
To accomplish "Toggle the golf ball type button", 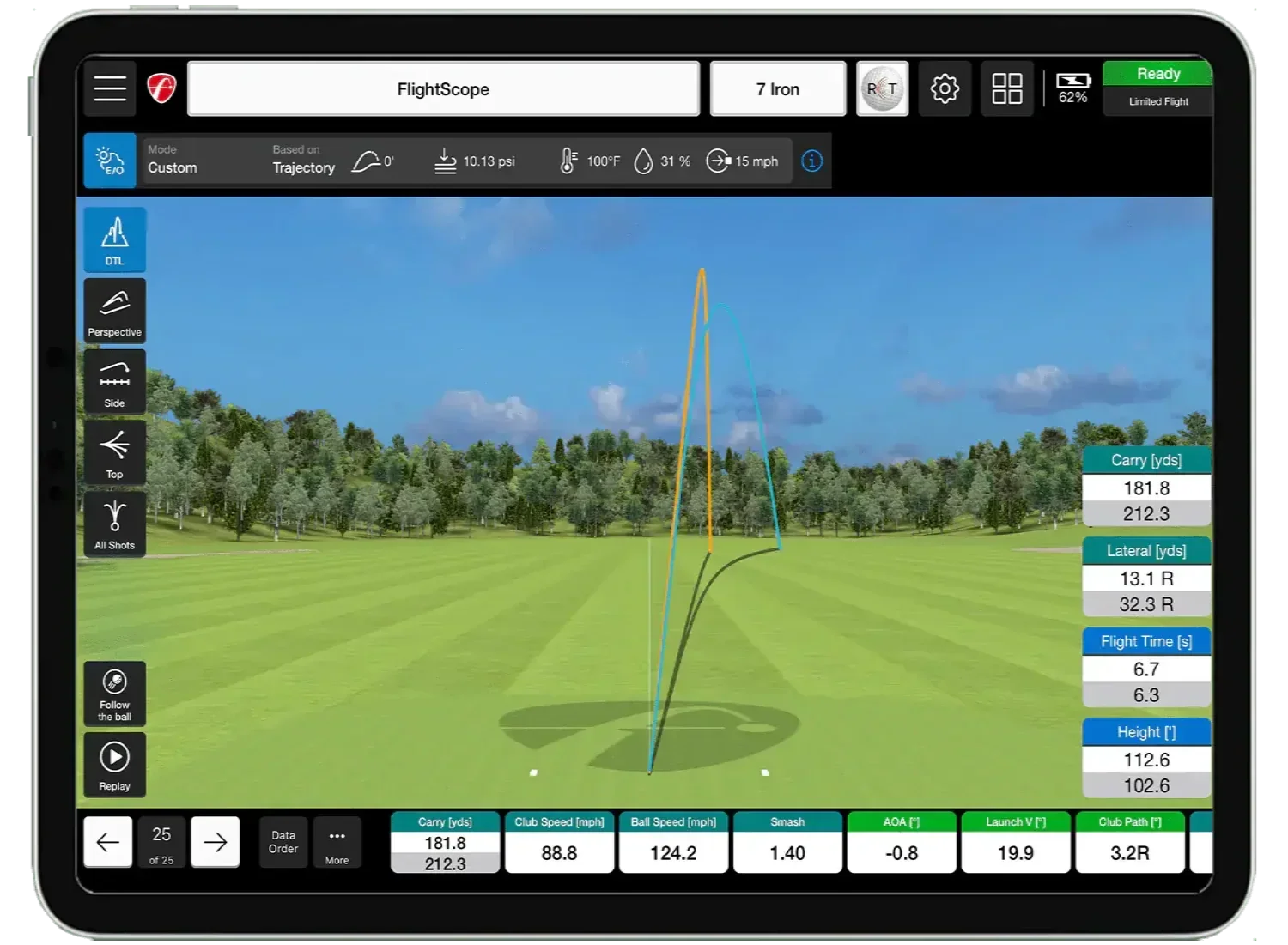I will point(883,88).
